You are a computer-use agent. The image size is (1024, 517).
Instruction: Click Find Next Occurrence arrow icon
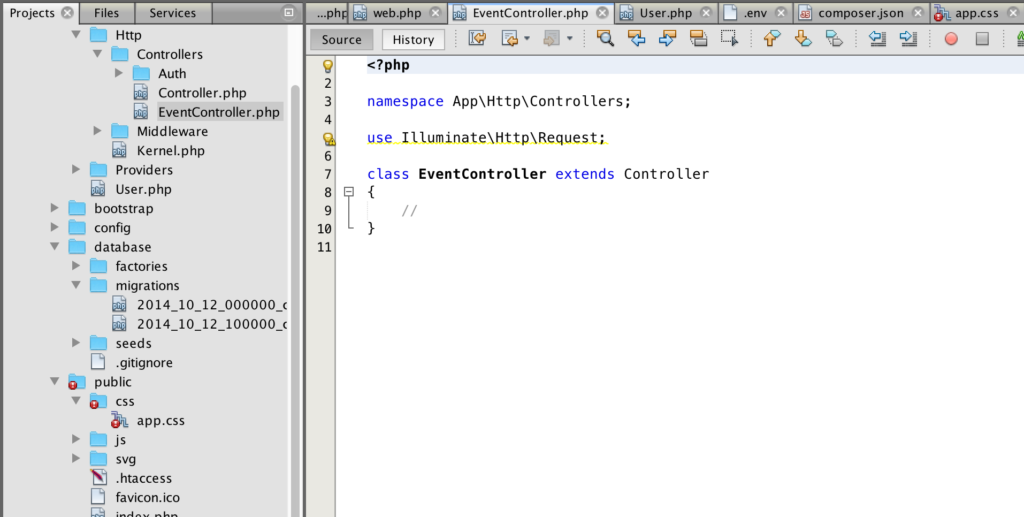[x=667, y=39]
